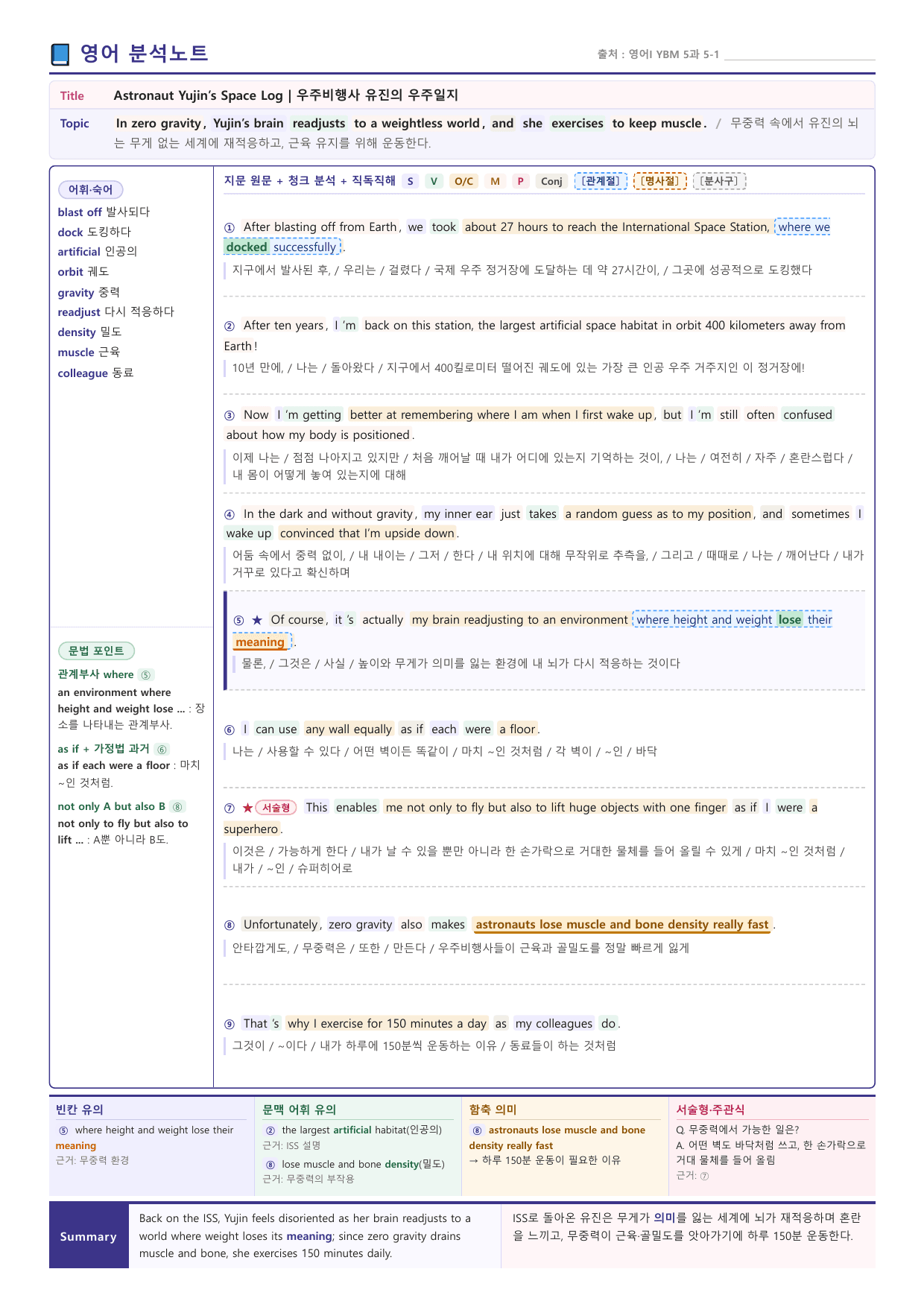Click the underlined 'astronauts lose muscle and bone density really fast' in sentence ⑧
The height and width of the screenshot is (1307, 924).
622,925
